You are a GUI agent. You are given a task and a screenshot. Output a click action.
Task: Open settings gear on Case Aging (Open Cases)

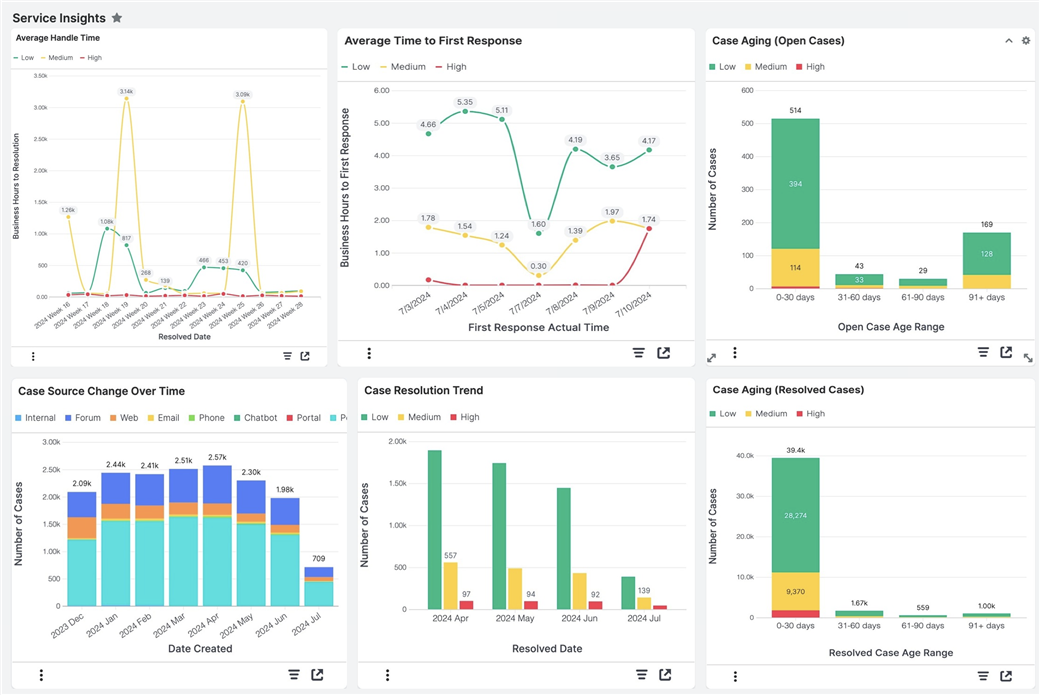tap(1025, 41)
